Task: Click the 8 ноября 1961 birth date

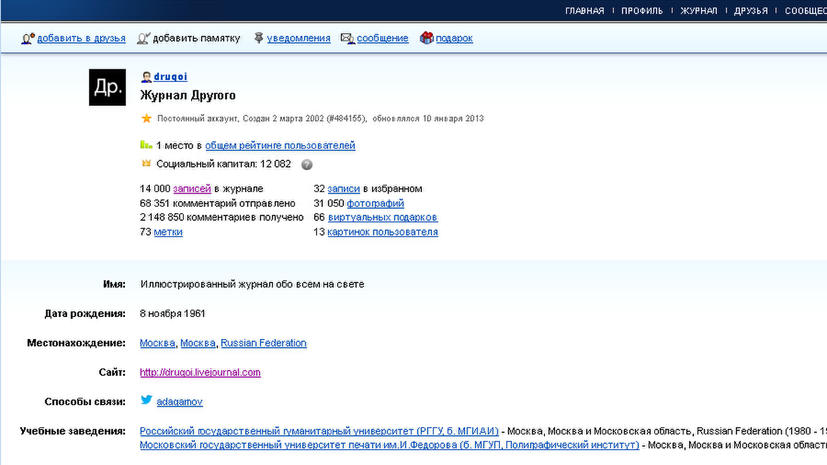Action: point(172,314)
